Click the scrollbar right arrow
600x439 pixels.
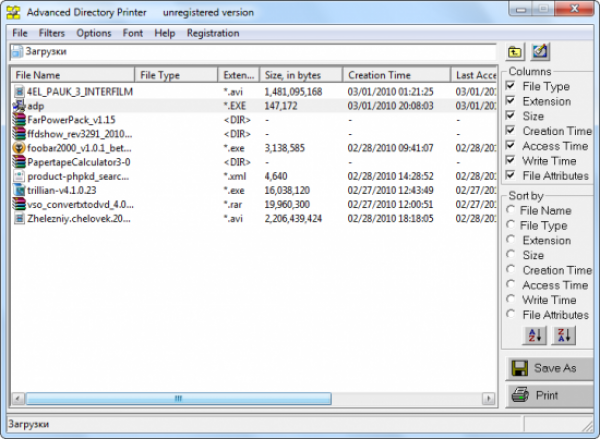(488, 399)
